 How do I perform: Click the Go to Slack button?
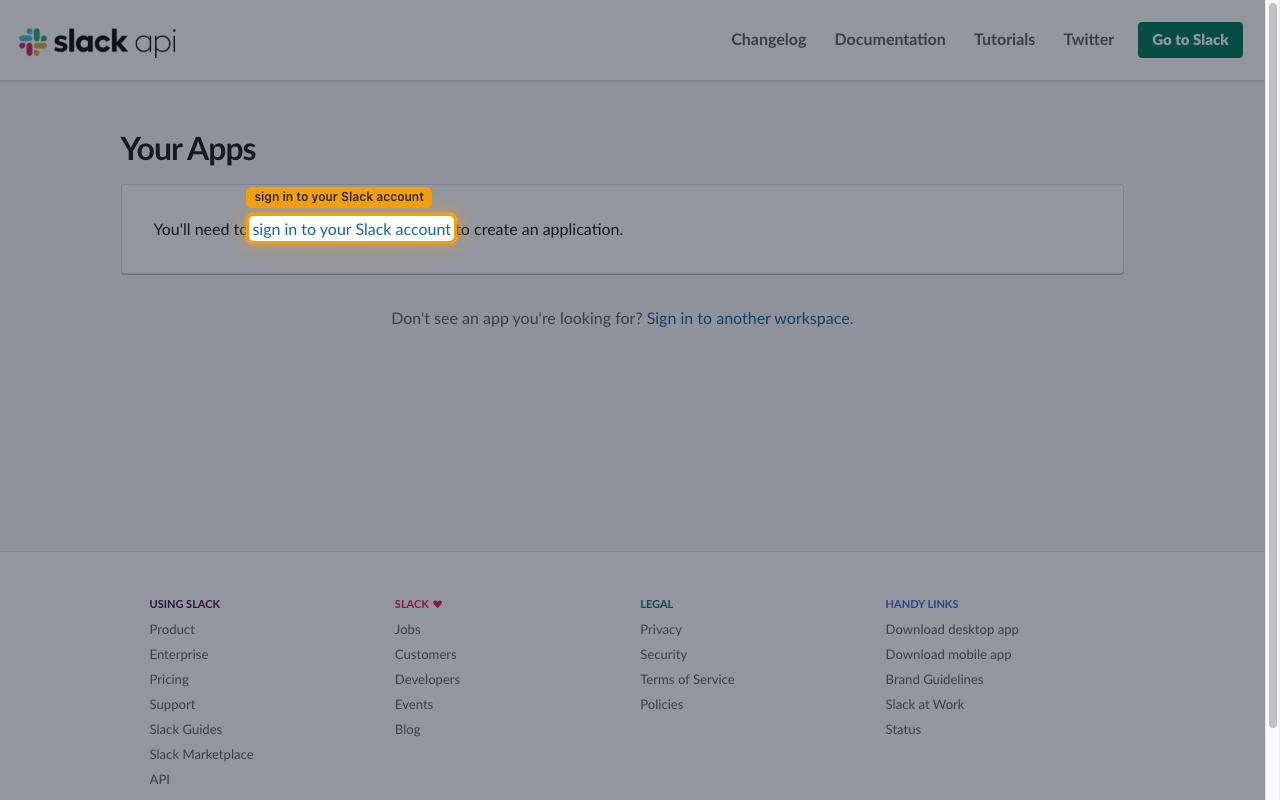(x=1190, y=40)
